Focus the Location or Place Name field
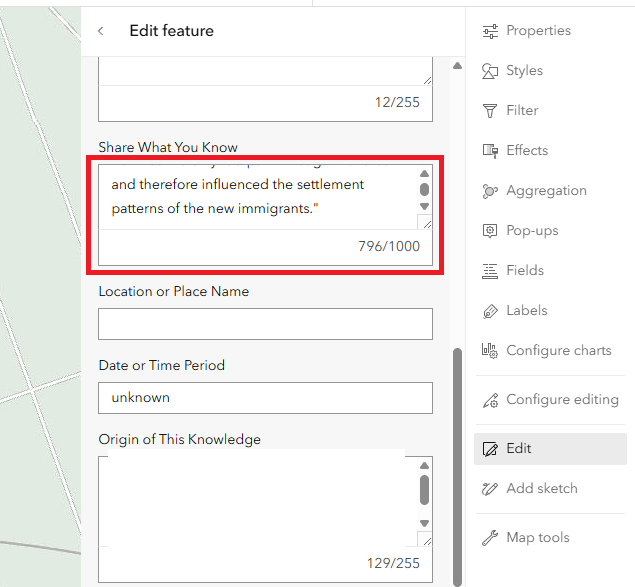Screen dimensions: 635x587 [x=265, y=324]
